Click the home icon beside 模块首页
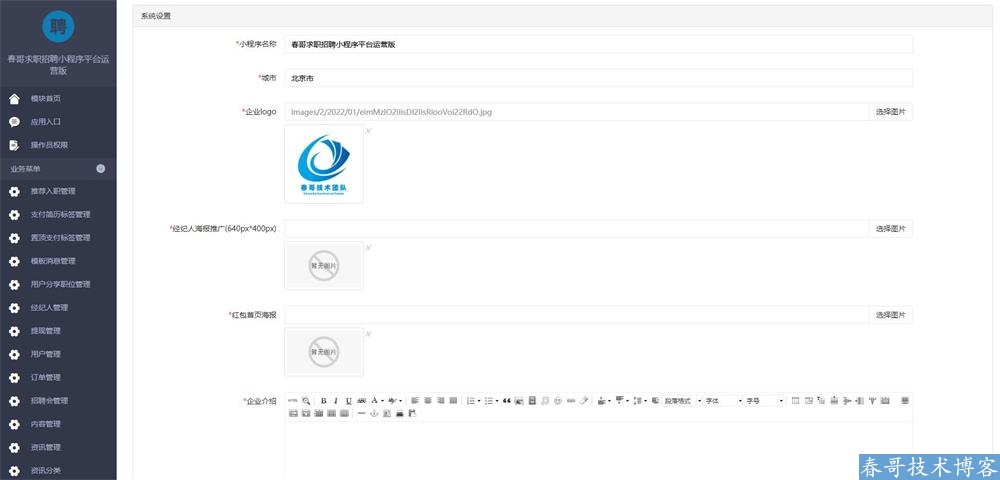The height and width of the screenshot is (480, 1000). click(14, 99)
